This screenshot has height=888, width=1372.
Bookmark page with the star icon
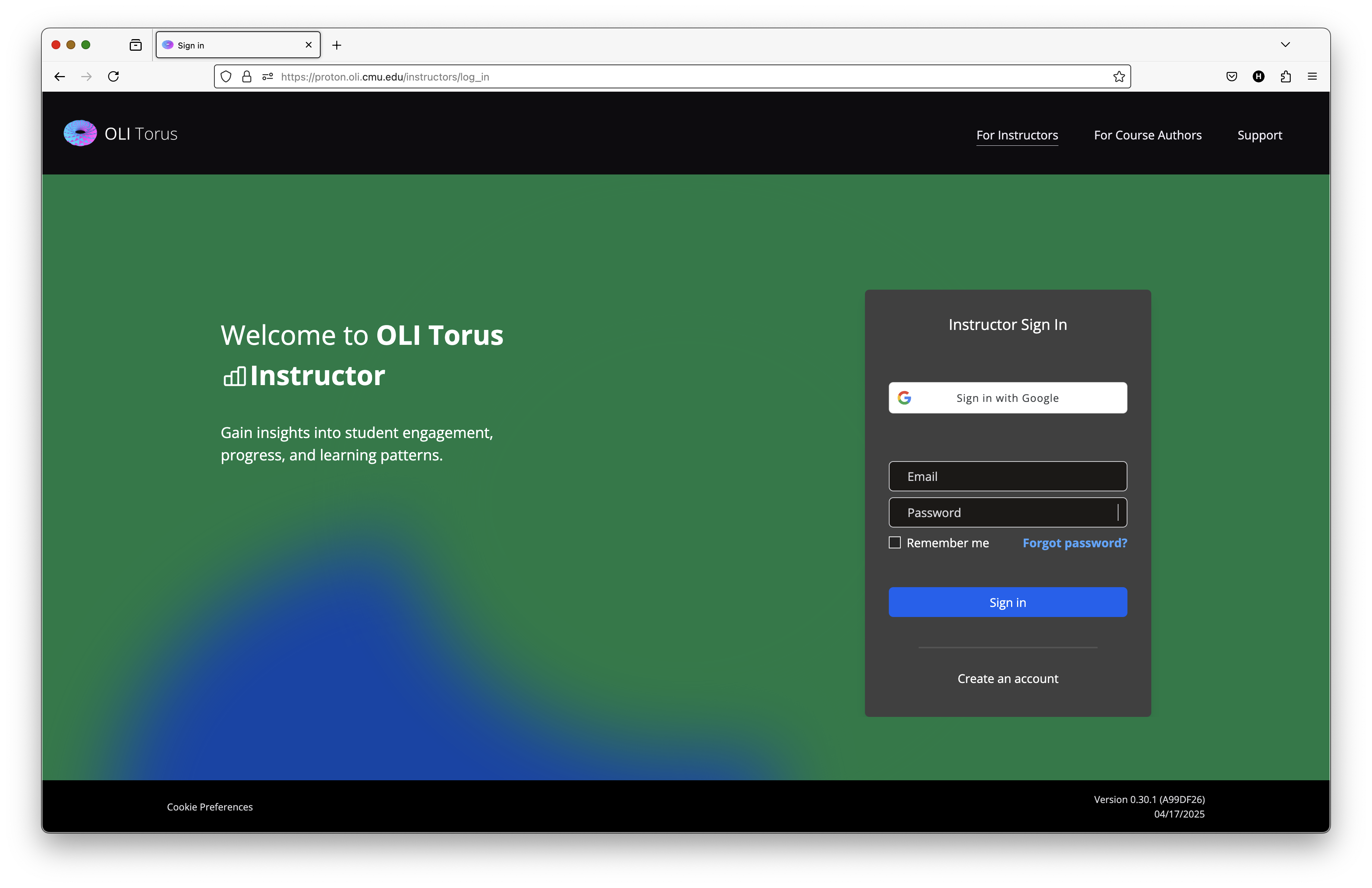[x=1119, y=77]
